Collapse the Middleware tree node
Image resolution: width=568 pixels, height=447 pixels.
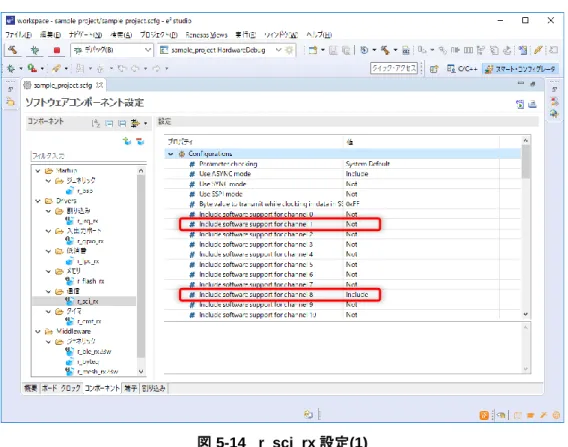(x=38, y=331)
